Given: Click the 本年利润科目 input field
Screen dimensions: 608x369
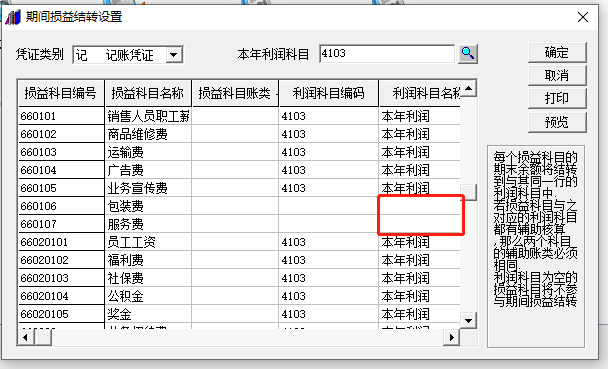Looking at the screenshot, I should click(387, 53).
